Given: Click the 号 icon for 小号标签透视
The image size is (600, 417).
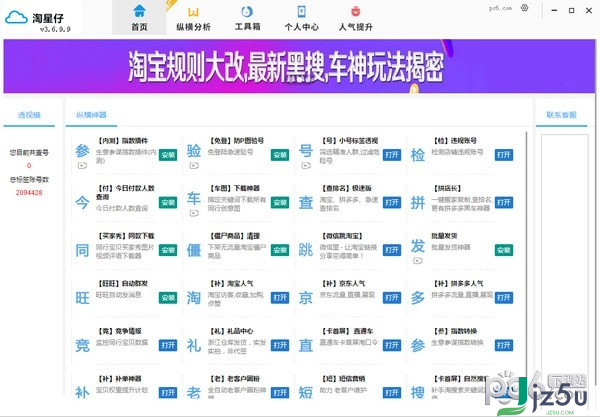Looking at the screenshot, I should click(x=306, y=150).
